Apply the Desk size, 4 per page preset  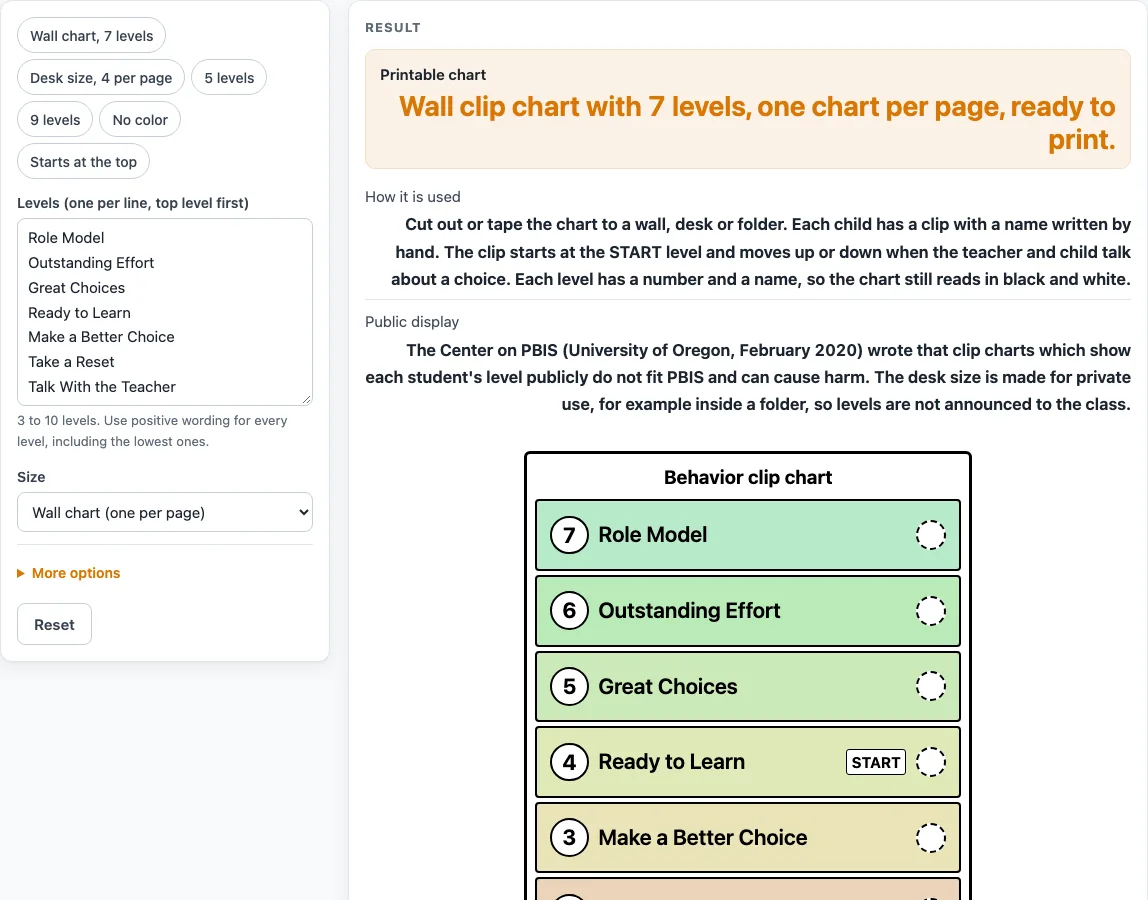click(101, 78)
